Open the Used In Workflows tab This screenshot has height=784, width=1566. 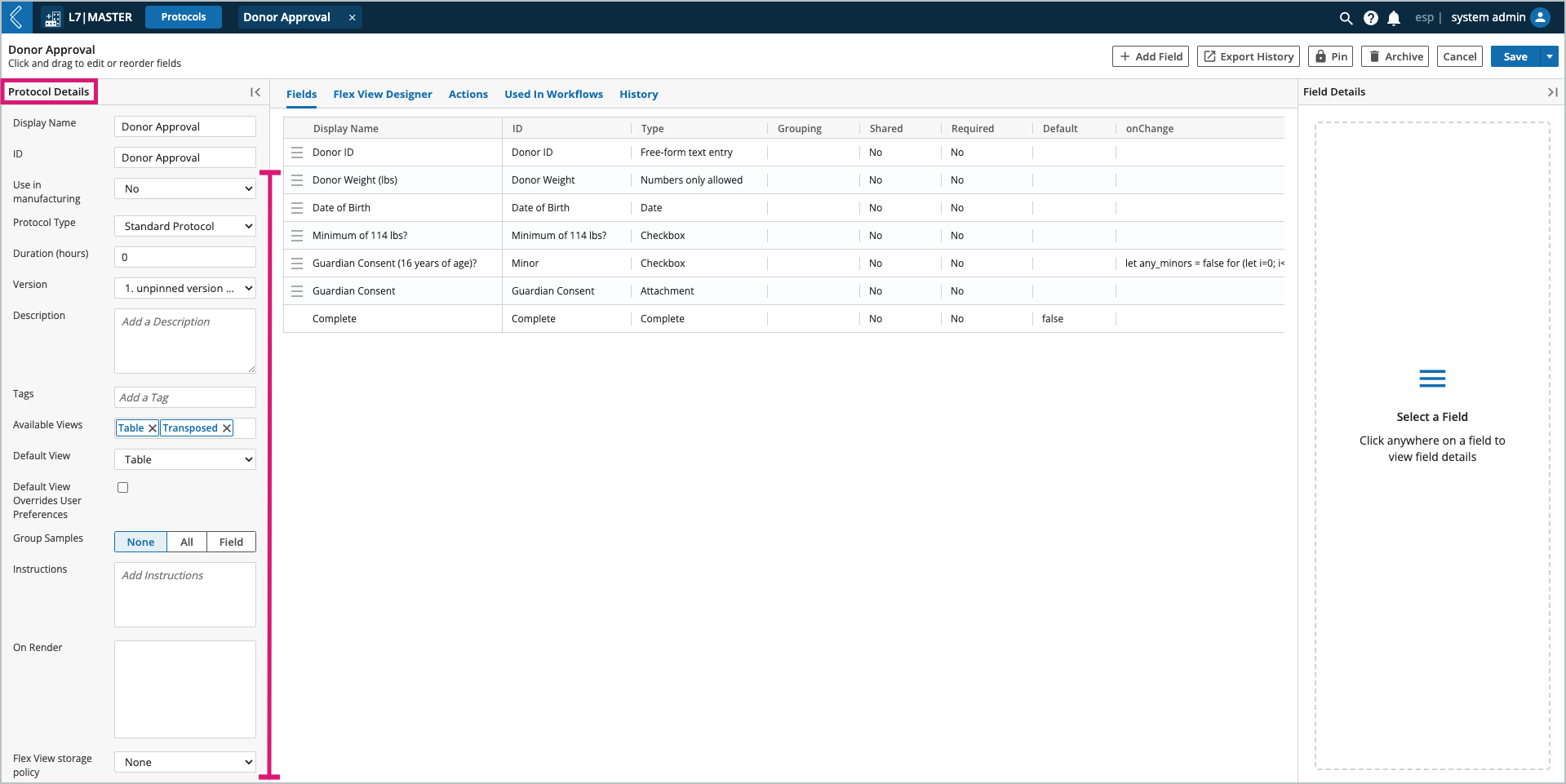click(x=553, y=95)
